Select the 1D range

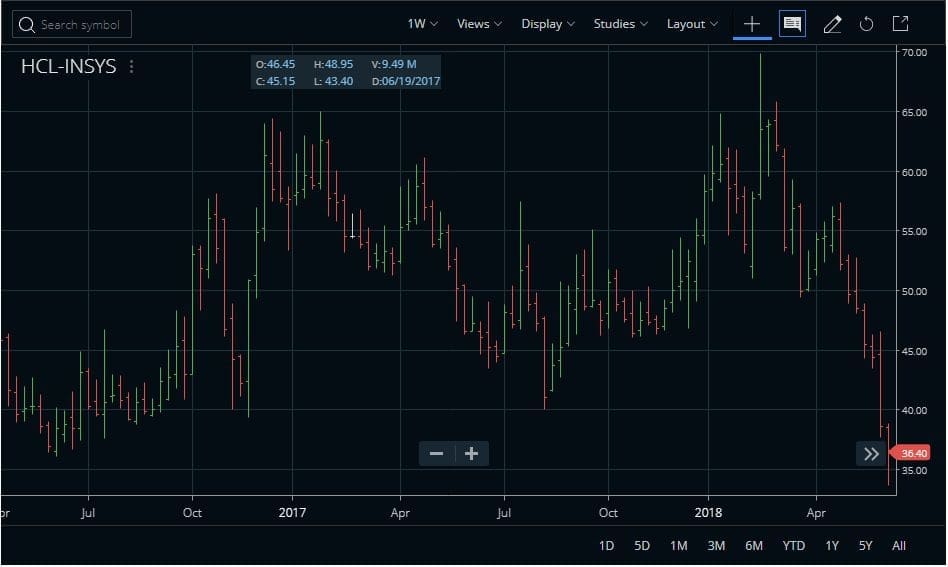point(606,546)
